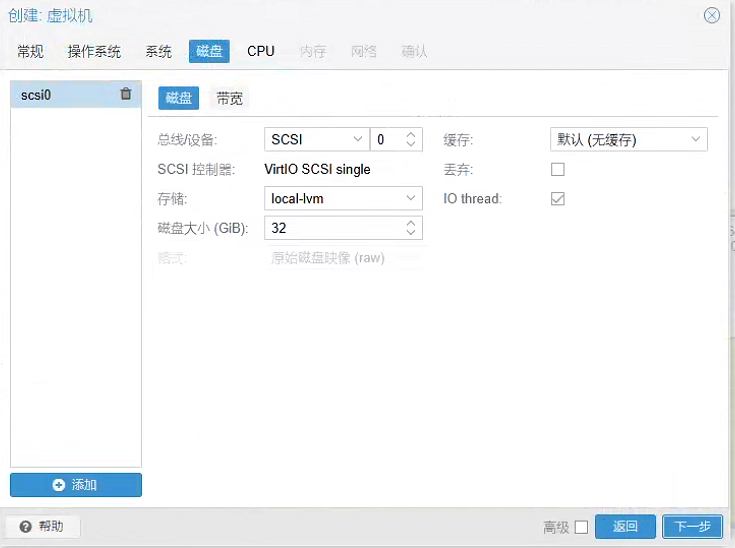Open the 确认 confirm tab

(414, 51)
